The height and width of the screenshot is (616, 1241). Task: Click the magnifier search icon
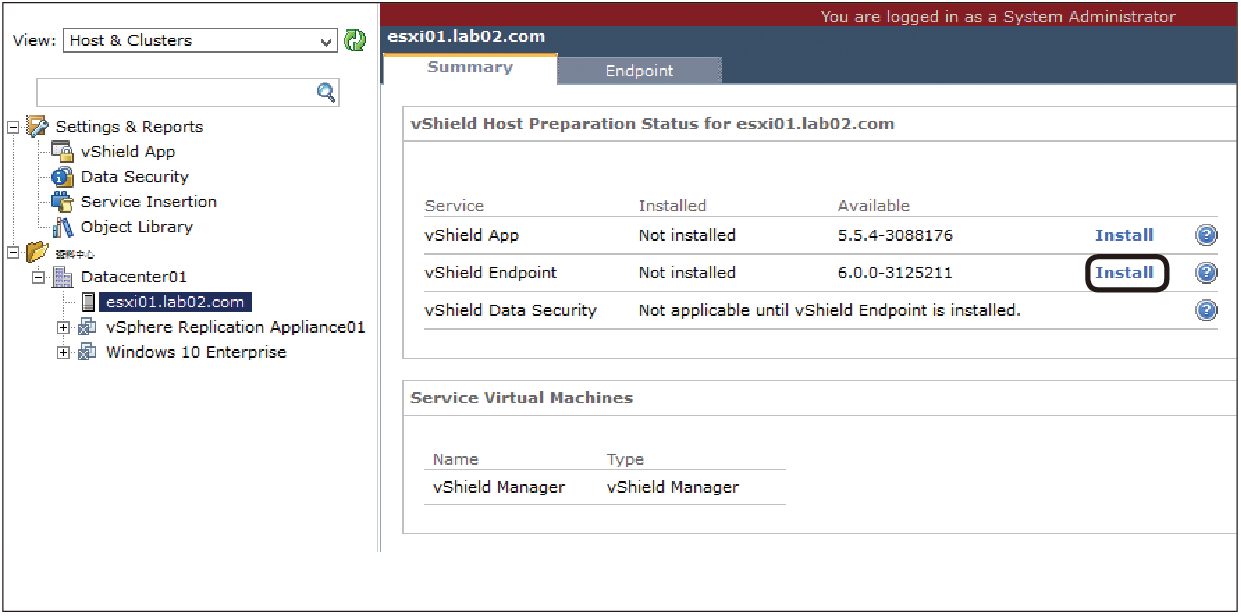coord(326,93)
